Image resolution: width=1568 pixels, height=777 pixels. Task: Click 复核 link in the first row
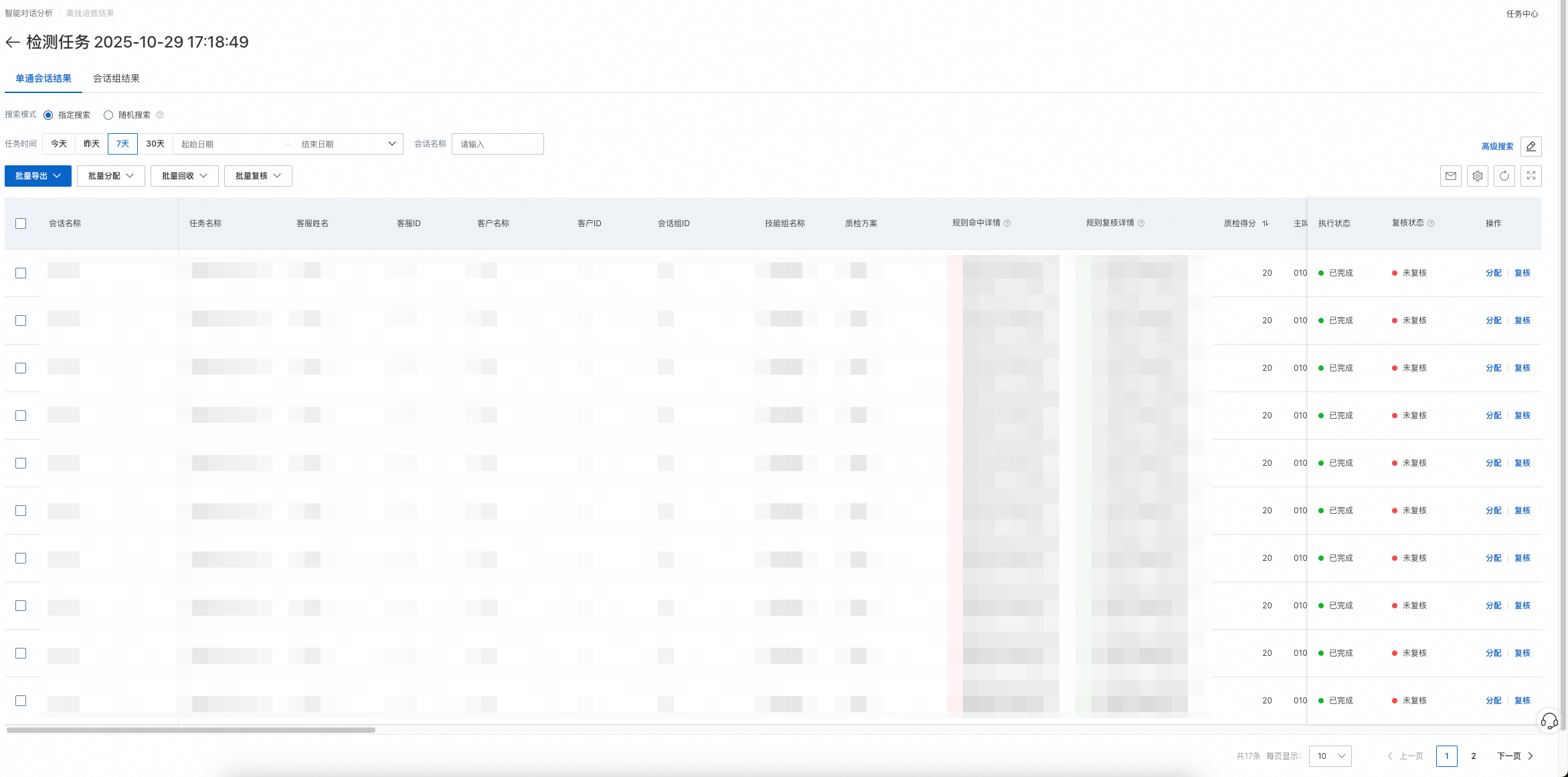click(x=1522, y=273)
